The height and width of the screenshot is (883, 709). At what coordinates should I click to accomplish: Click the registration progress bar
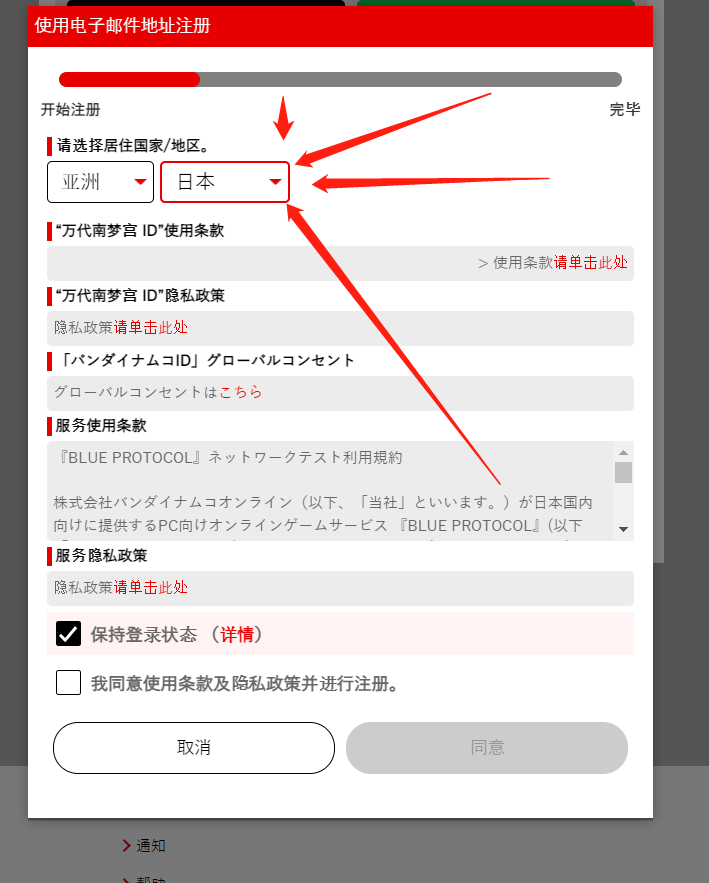pos(340,79)
